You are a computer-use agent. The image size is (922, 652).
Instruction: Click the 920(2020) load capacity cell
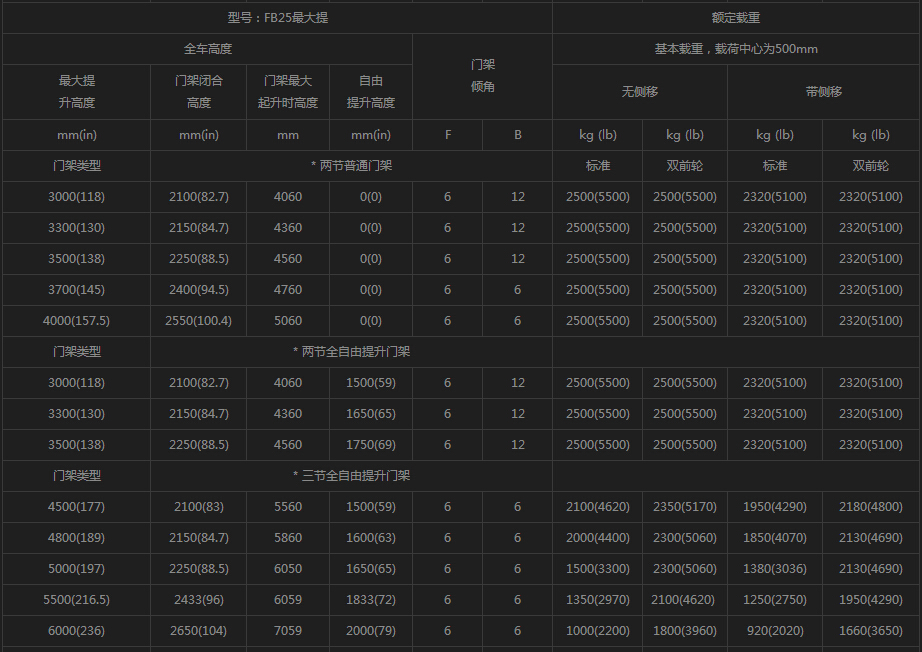(x=774, y=631)
